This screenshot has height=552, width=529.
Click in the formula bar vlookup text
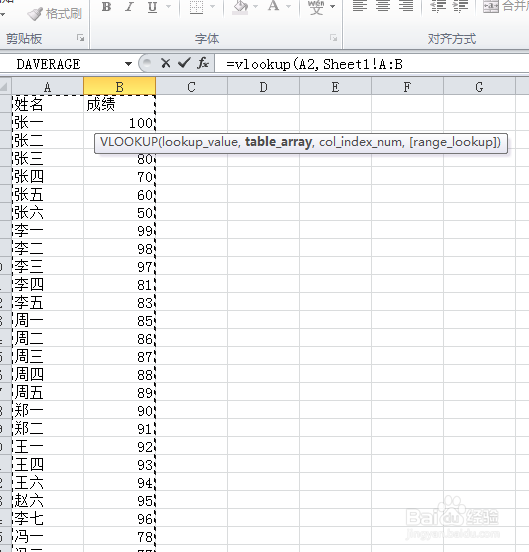point(314,64)
